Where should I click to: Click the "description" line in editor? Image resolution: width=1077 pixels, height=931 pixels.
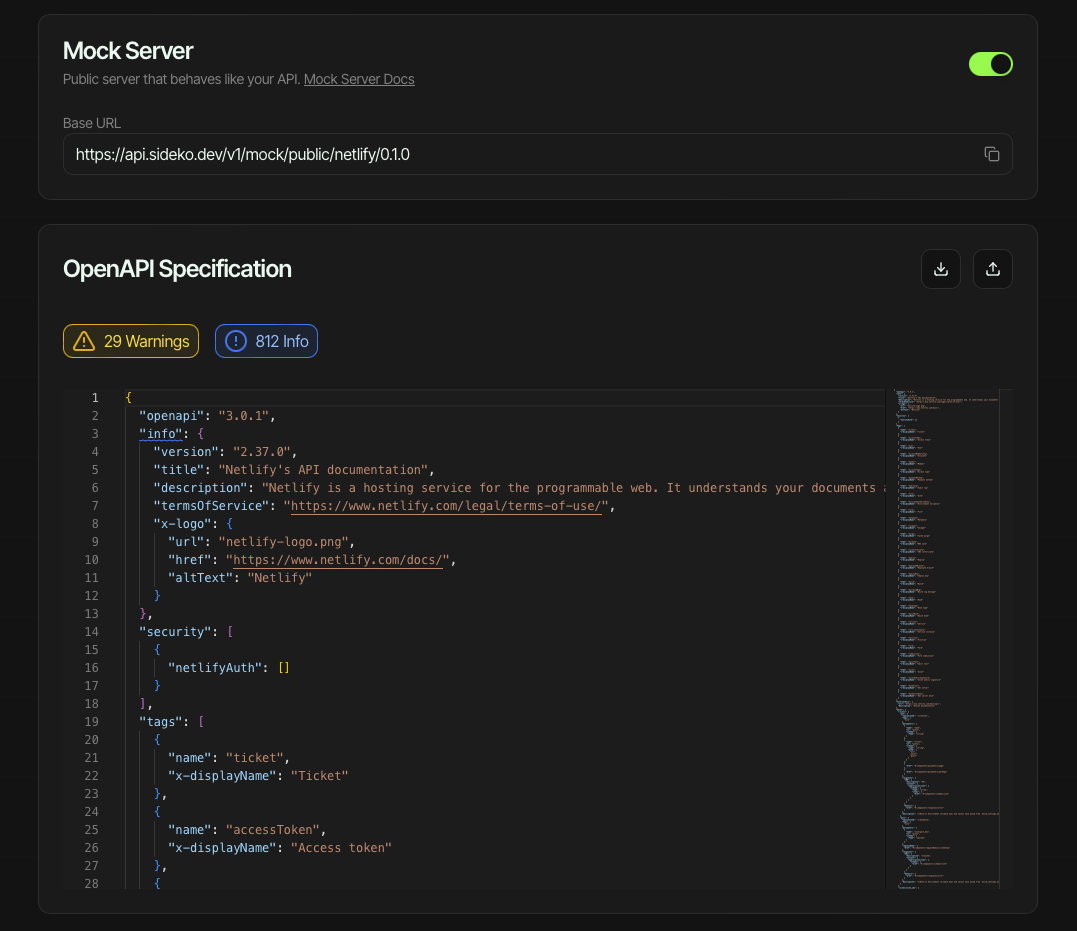(x=519, y=487)
